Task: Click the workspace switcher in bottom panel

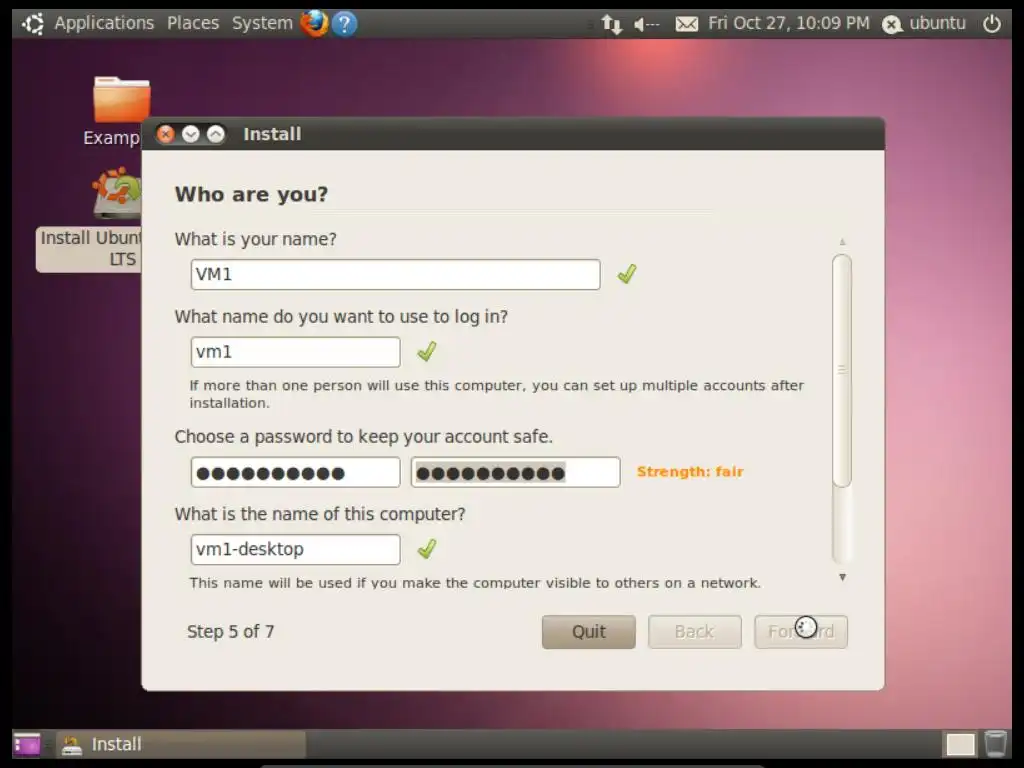Action: [960, 744]
